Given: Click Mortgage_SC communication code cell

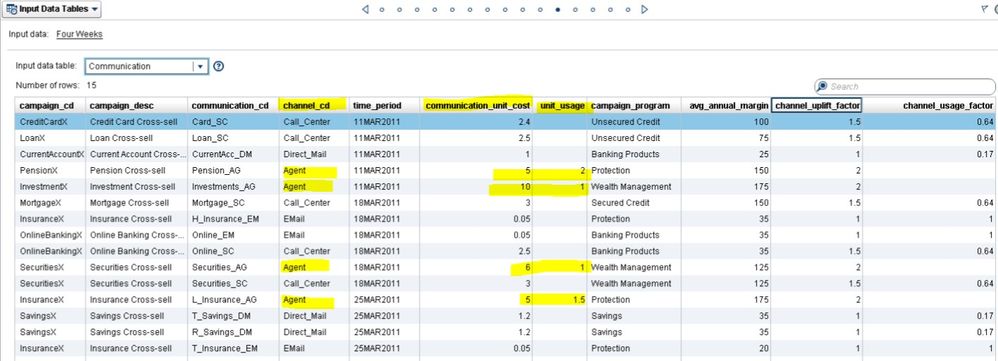Looking at the screenshot, I should pos(233,202).
